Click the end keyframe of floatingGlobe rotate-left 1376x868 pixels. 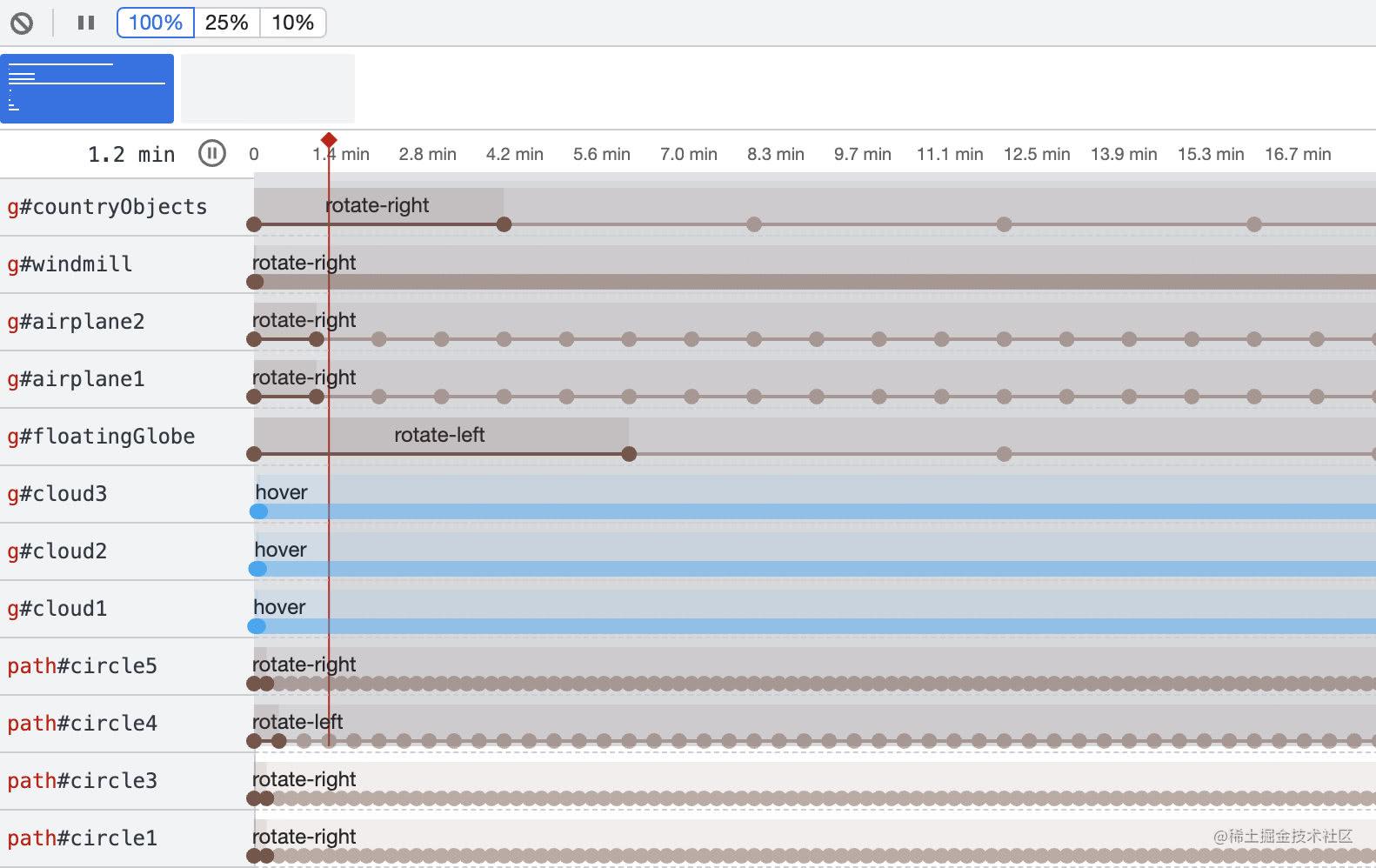629,454
